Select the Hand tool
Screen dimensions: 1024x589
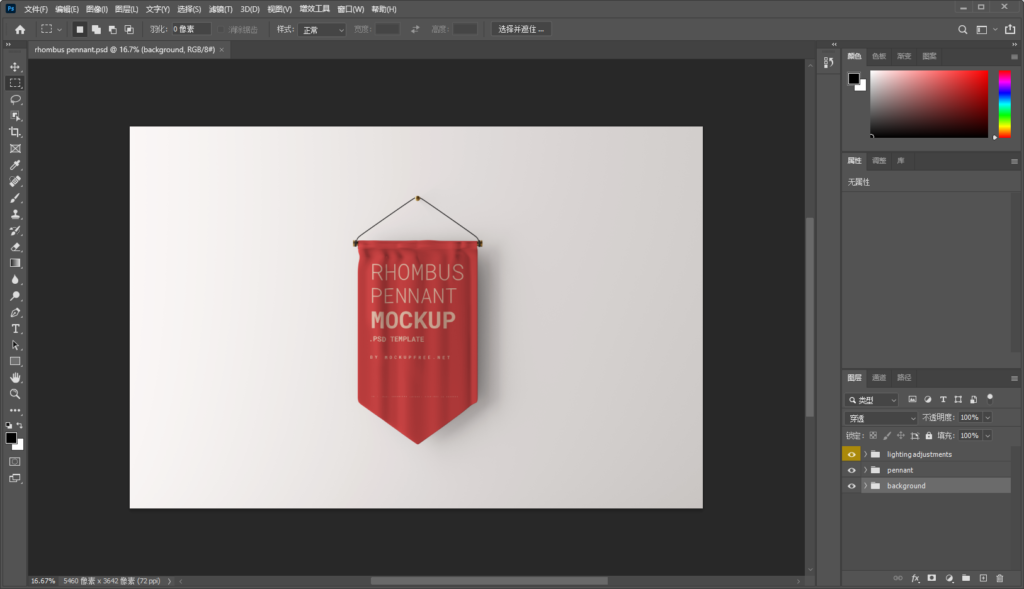(15, 377)
